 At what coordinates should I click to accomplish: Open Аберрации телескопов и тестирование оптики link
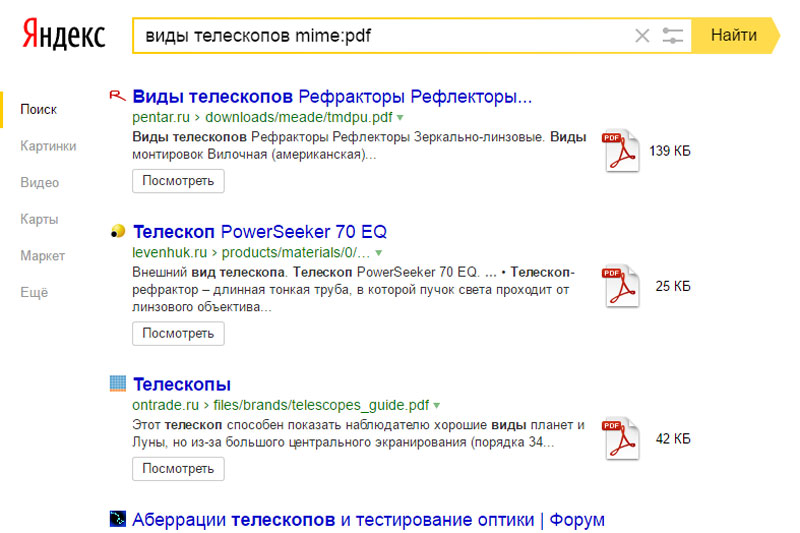368,520
